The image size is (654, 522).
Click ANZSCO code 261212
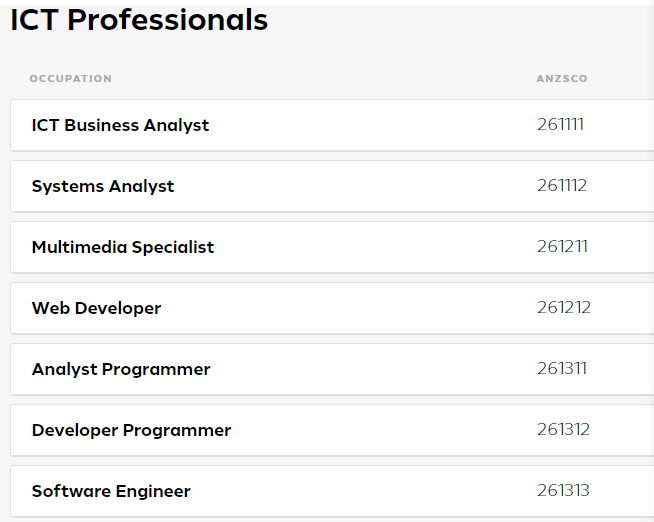pyautogui.click(x=564, y=308)
